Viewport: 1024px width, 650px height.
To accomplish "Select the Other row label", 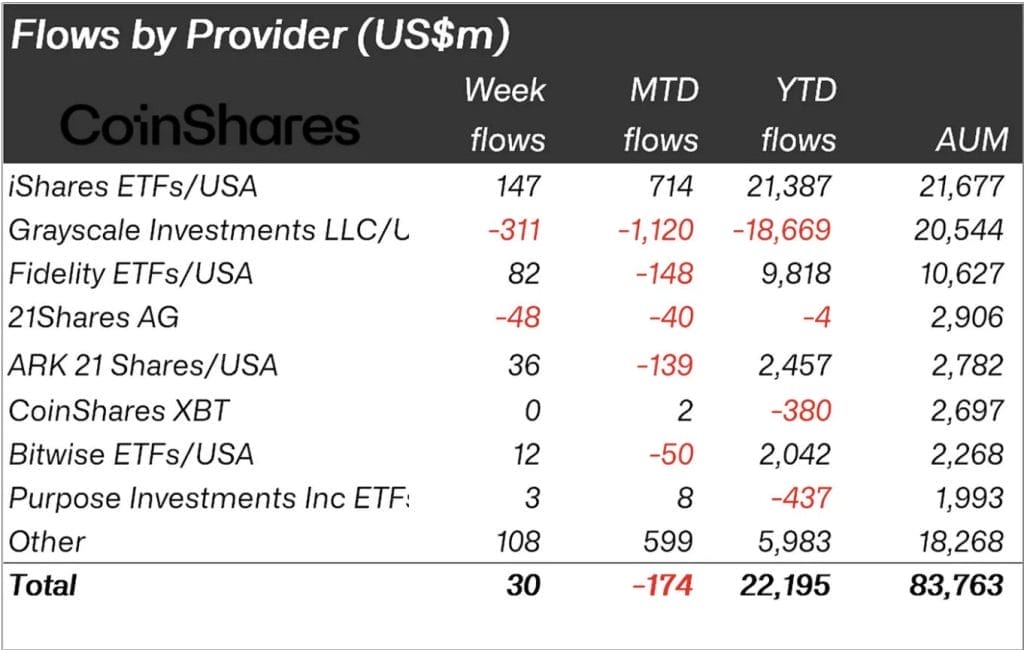I will tap(47, 542).
